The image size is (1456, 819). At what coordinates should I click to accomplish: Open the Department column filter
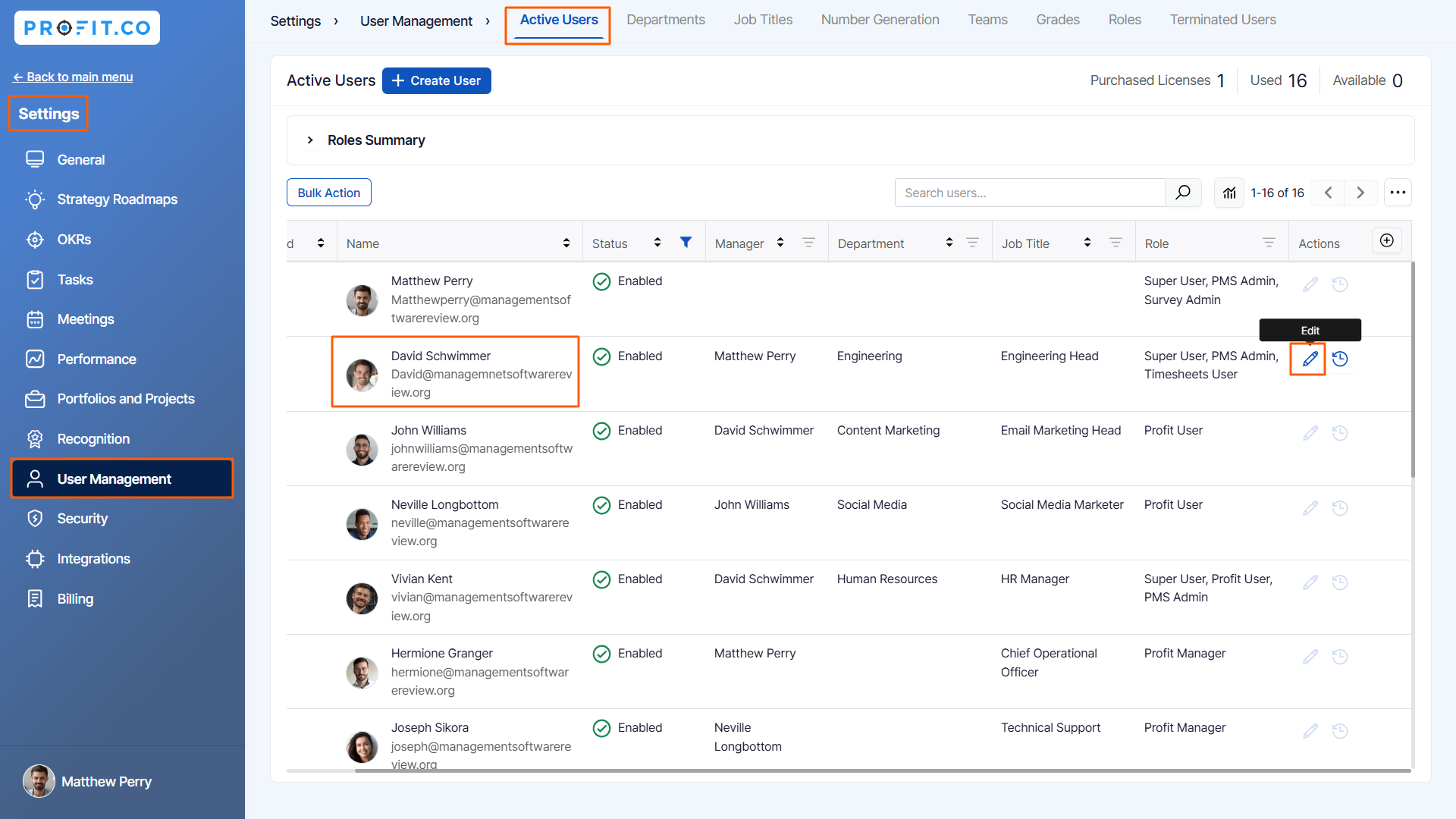click(x=972, y=243)
